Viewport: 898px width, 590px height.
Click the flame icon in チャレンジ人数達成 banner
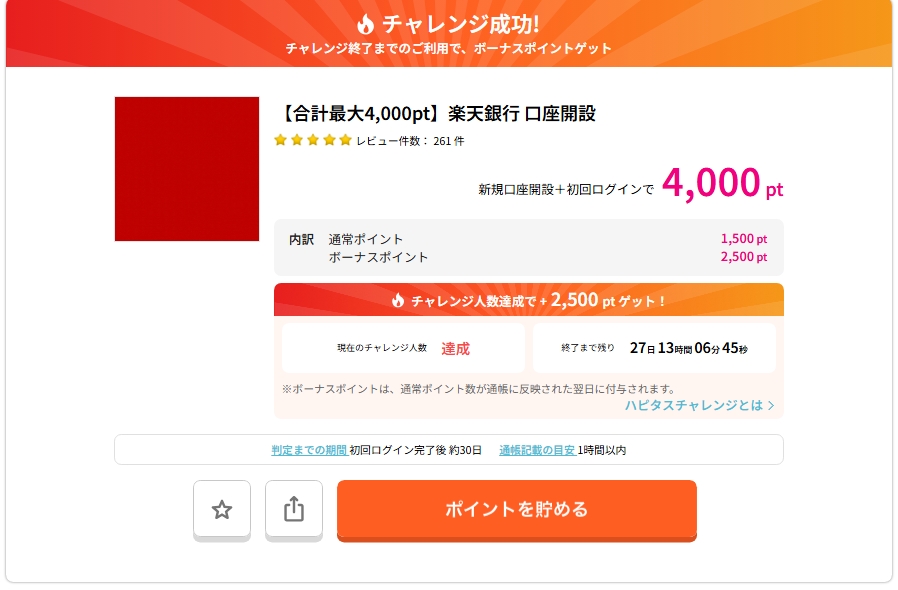click(x=398, y=300)
